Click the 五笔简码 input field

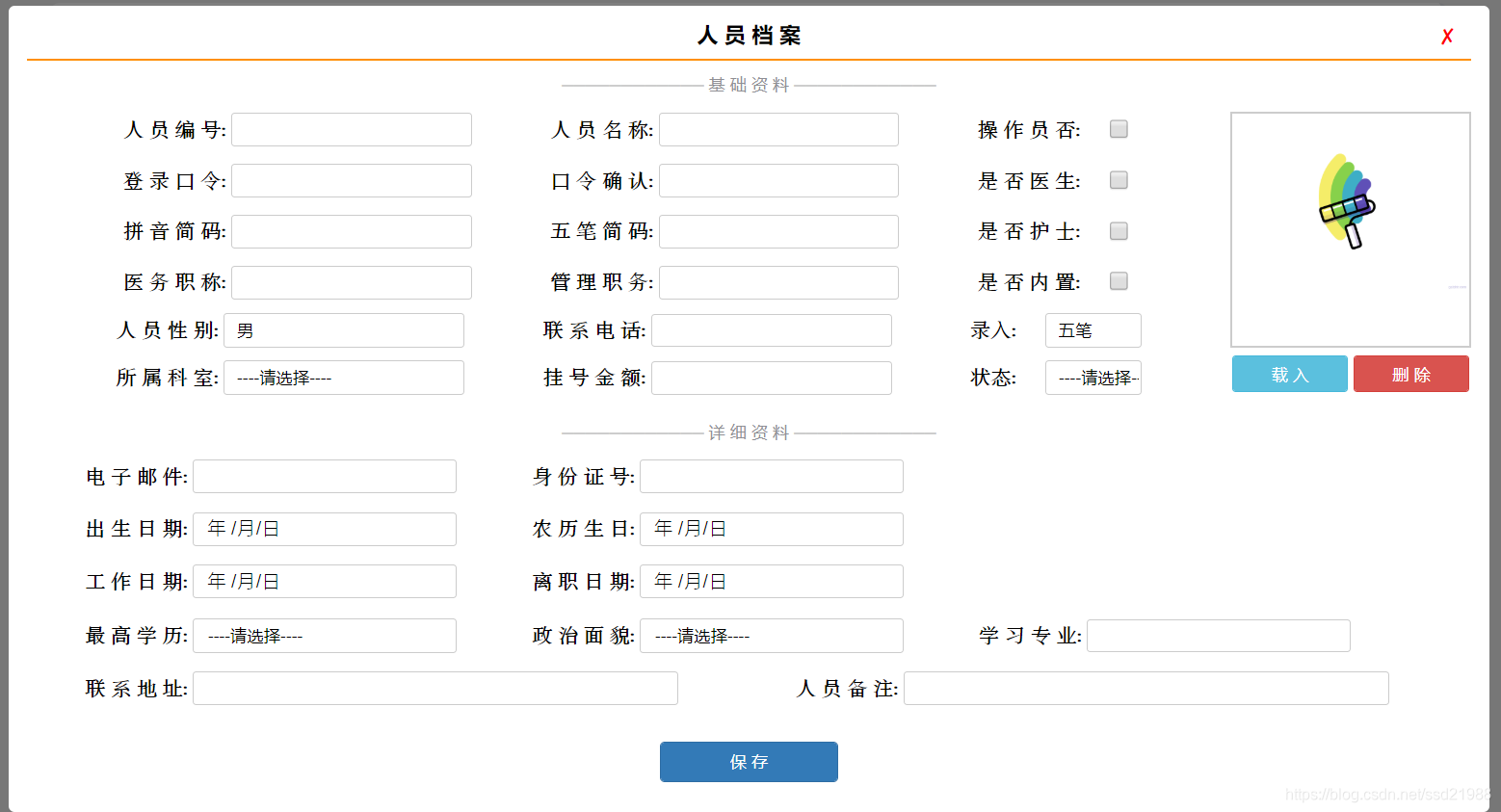click(778, 231)
